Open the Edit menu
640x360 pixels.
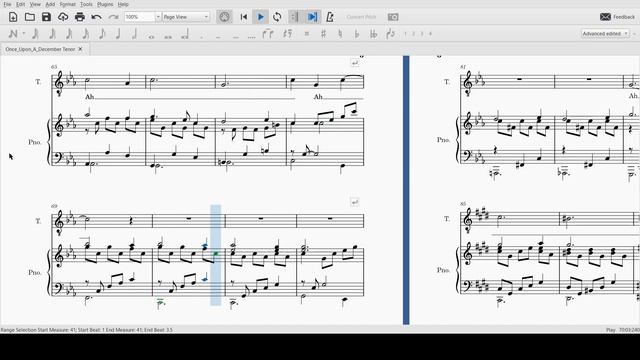[20, 4]
